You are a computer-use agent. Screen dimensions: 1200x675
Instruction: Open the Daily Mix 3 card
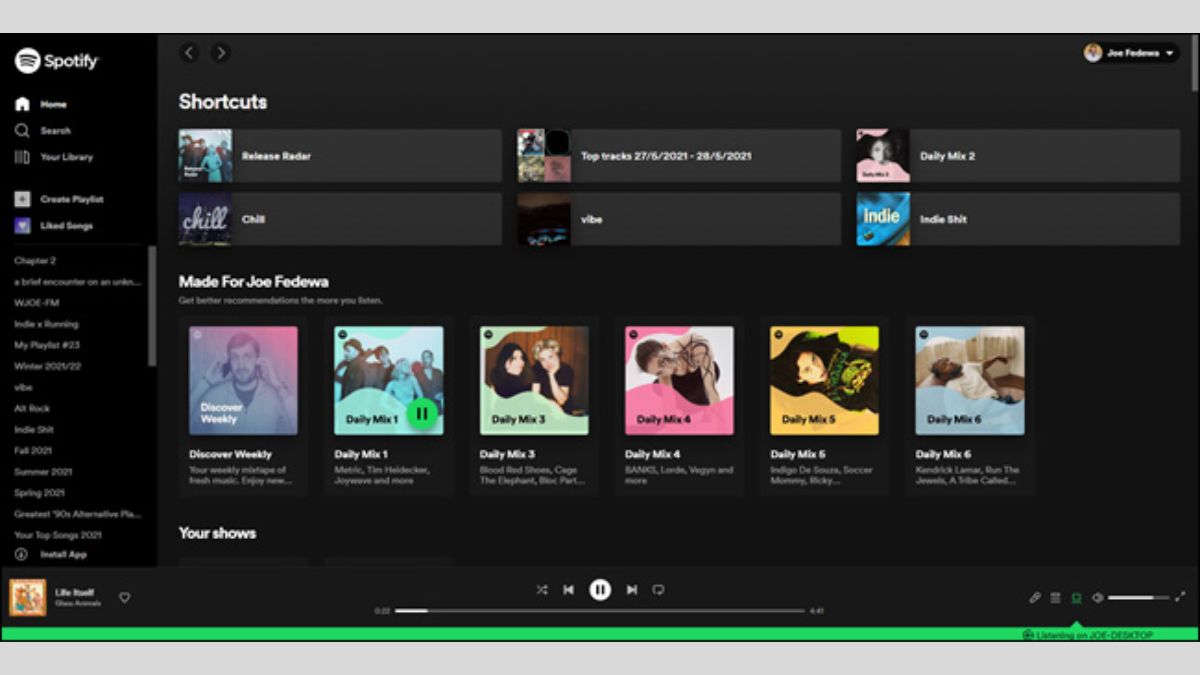click(x=534, y=405)
